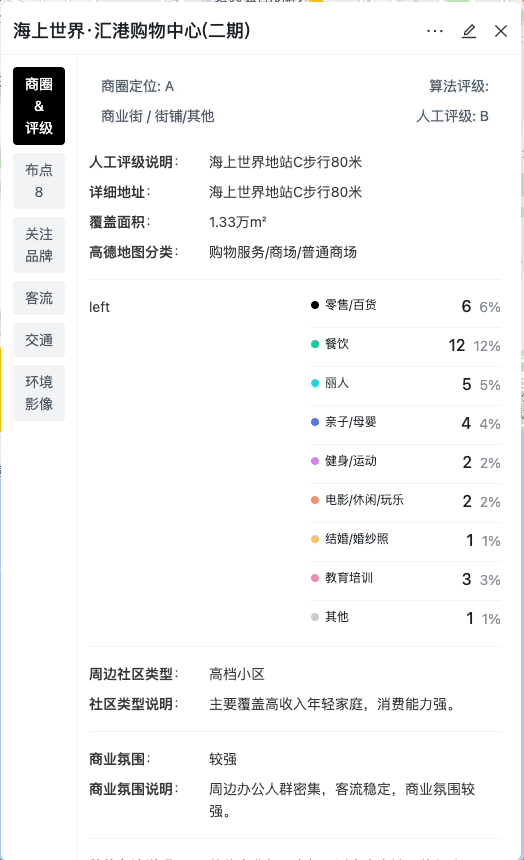Go to the 客流 tab

[39, 298]
